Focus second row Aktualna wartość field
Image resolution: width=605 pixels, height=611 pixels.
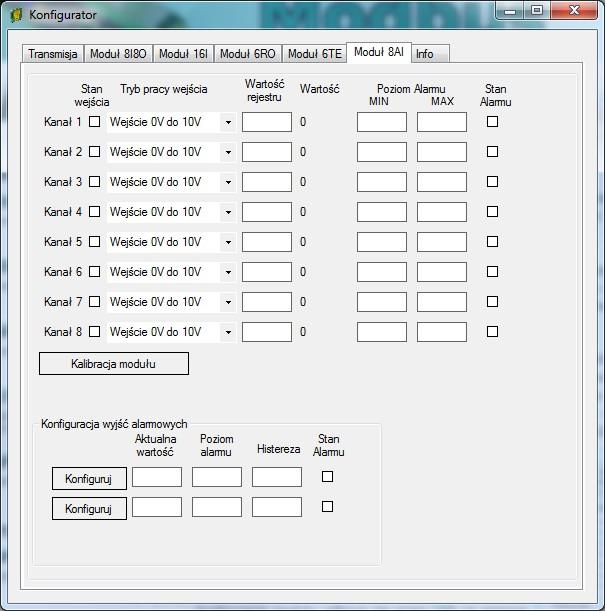(x=157, y=507)
